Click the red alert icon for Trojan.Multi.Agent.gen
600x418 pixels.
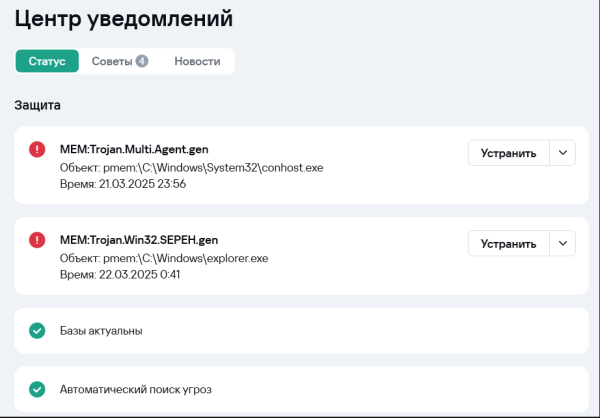pyautogui.click(x=37, y=149)
